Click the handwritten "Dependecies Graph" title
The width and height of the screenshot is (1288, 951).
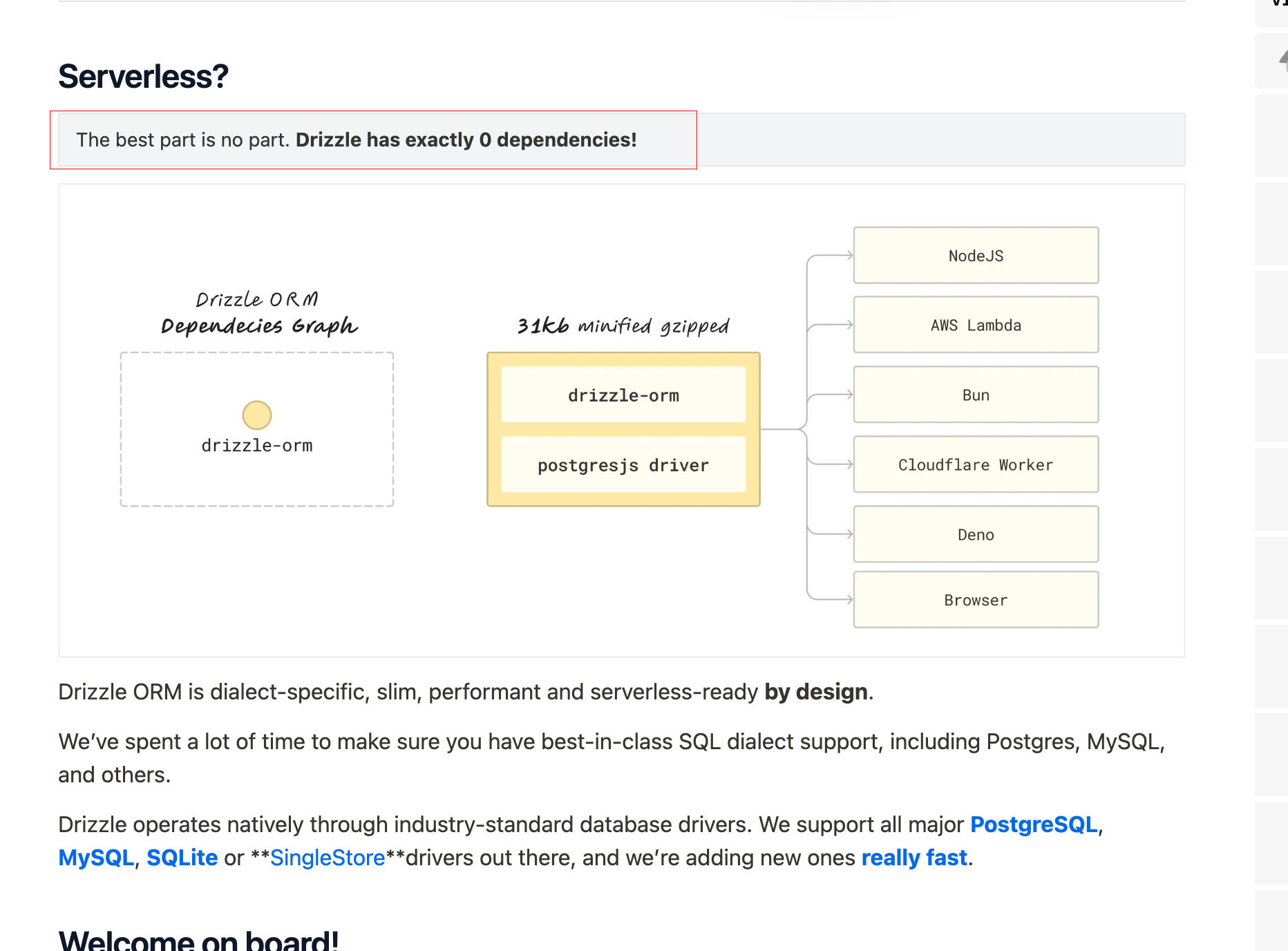(x=259, y=326)
